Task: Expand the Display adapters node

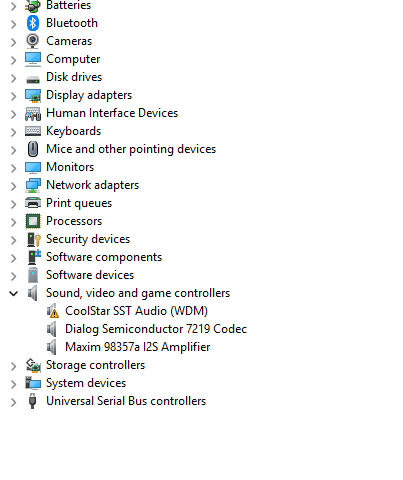Action: (13, 96)
